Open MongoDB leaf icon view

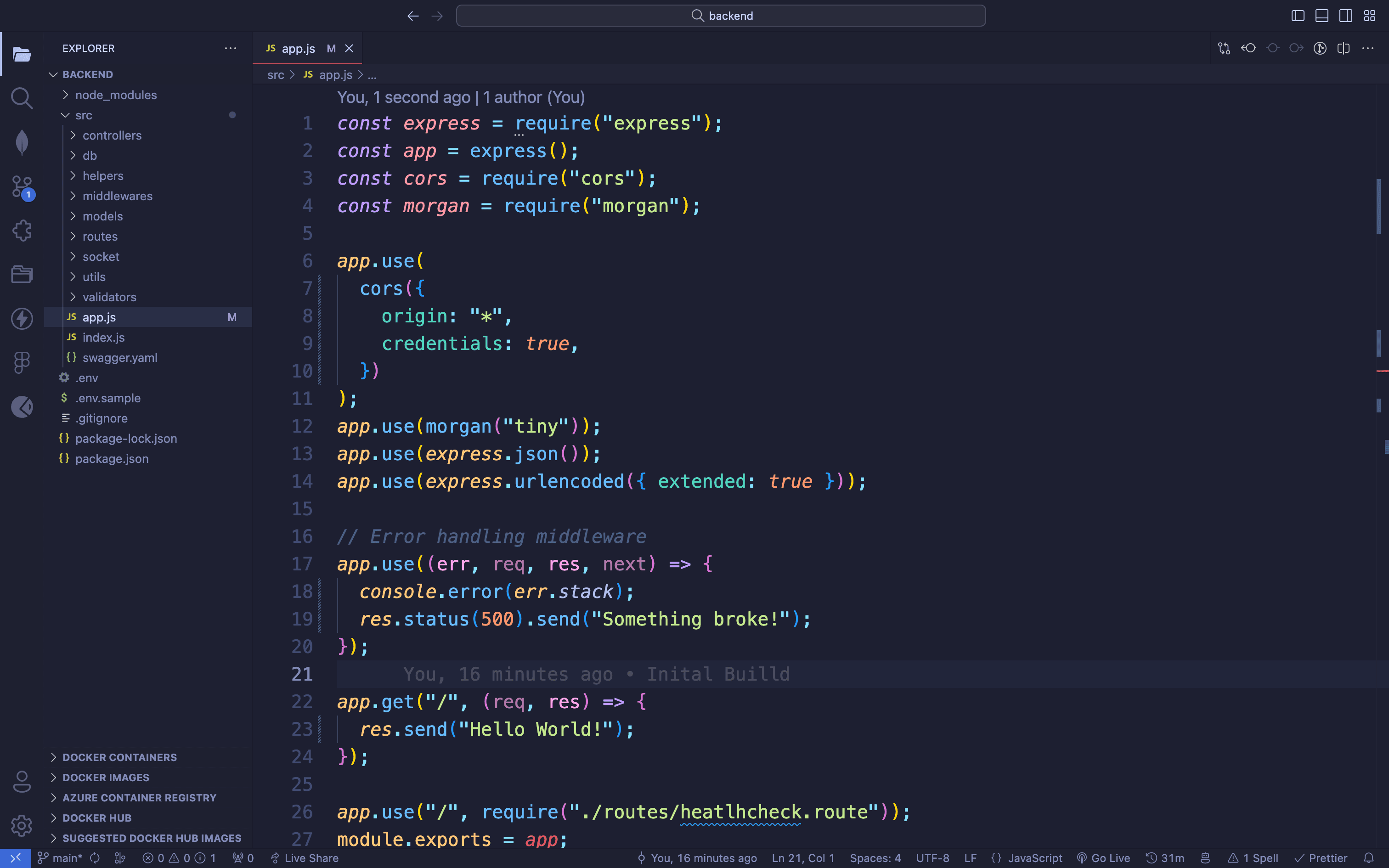[x=22, y=142]
